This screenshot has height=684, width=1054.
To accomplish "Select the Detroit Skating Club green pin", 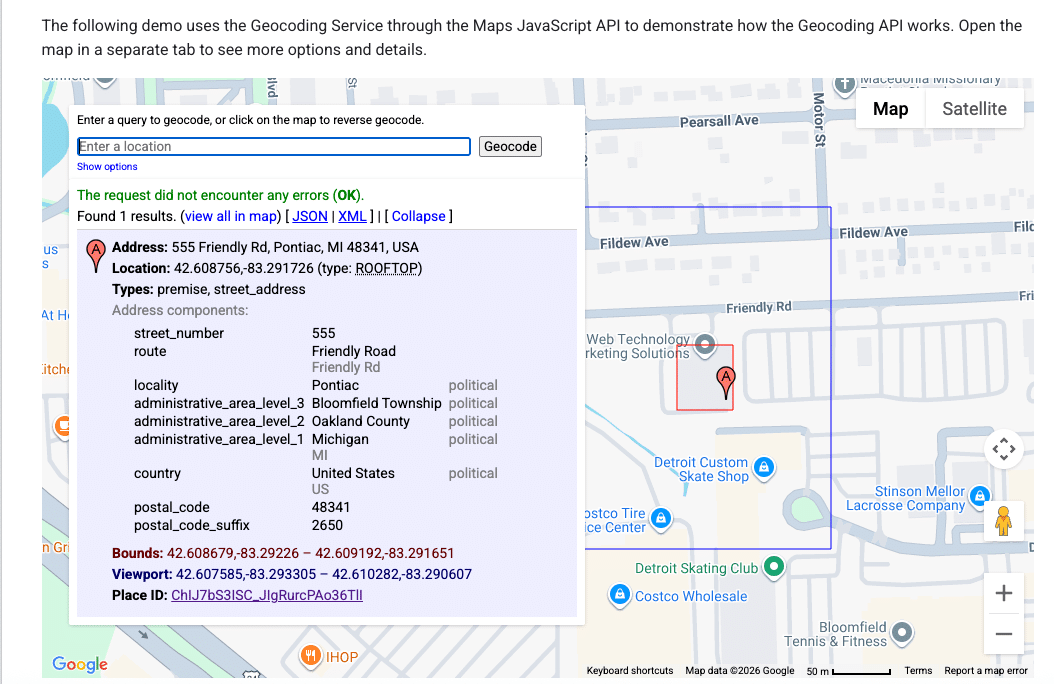I will point(774,566).
